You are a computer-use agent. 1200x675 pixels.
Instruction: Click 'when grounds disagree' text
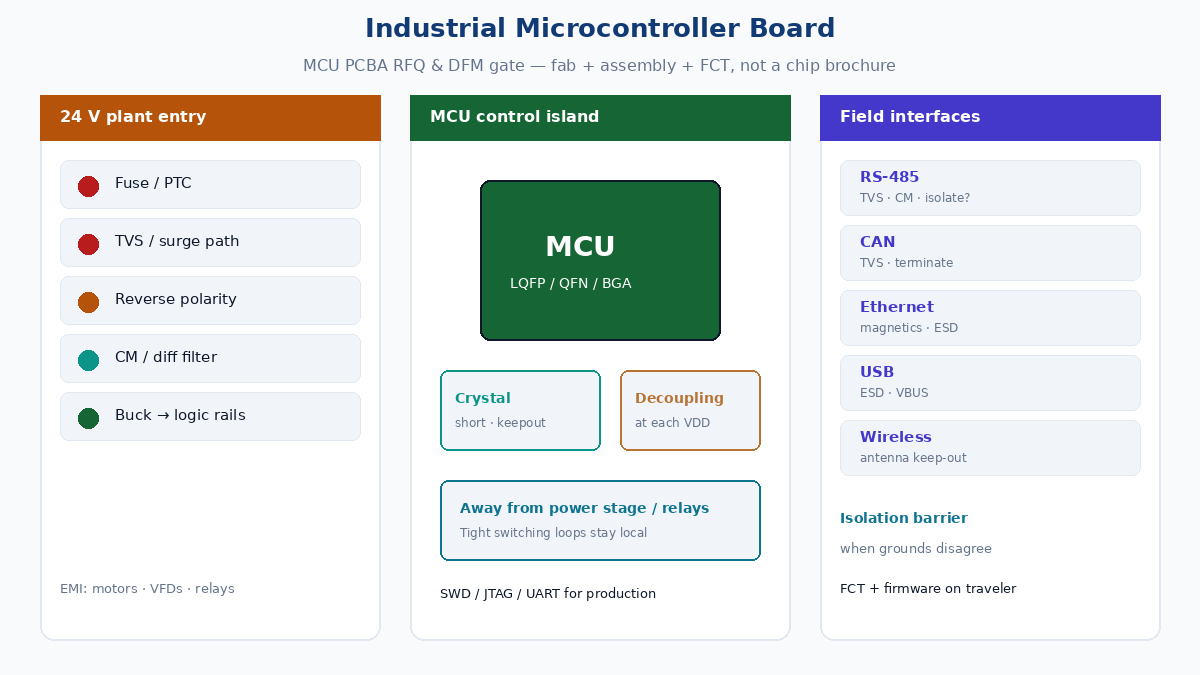click(x=916, y=549)
